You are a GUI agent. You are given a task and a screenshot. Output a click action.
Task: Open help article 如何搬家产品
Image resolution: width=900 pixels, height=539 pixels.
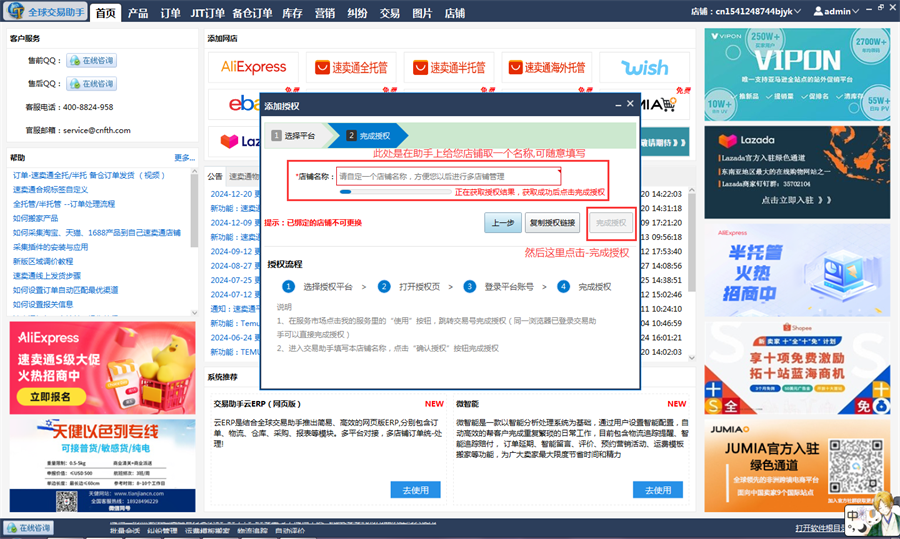point(36,218)
